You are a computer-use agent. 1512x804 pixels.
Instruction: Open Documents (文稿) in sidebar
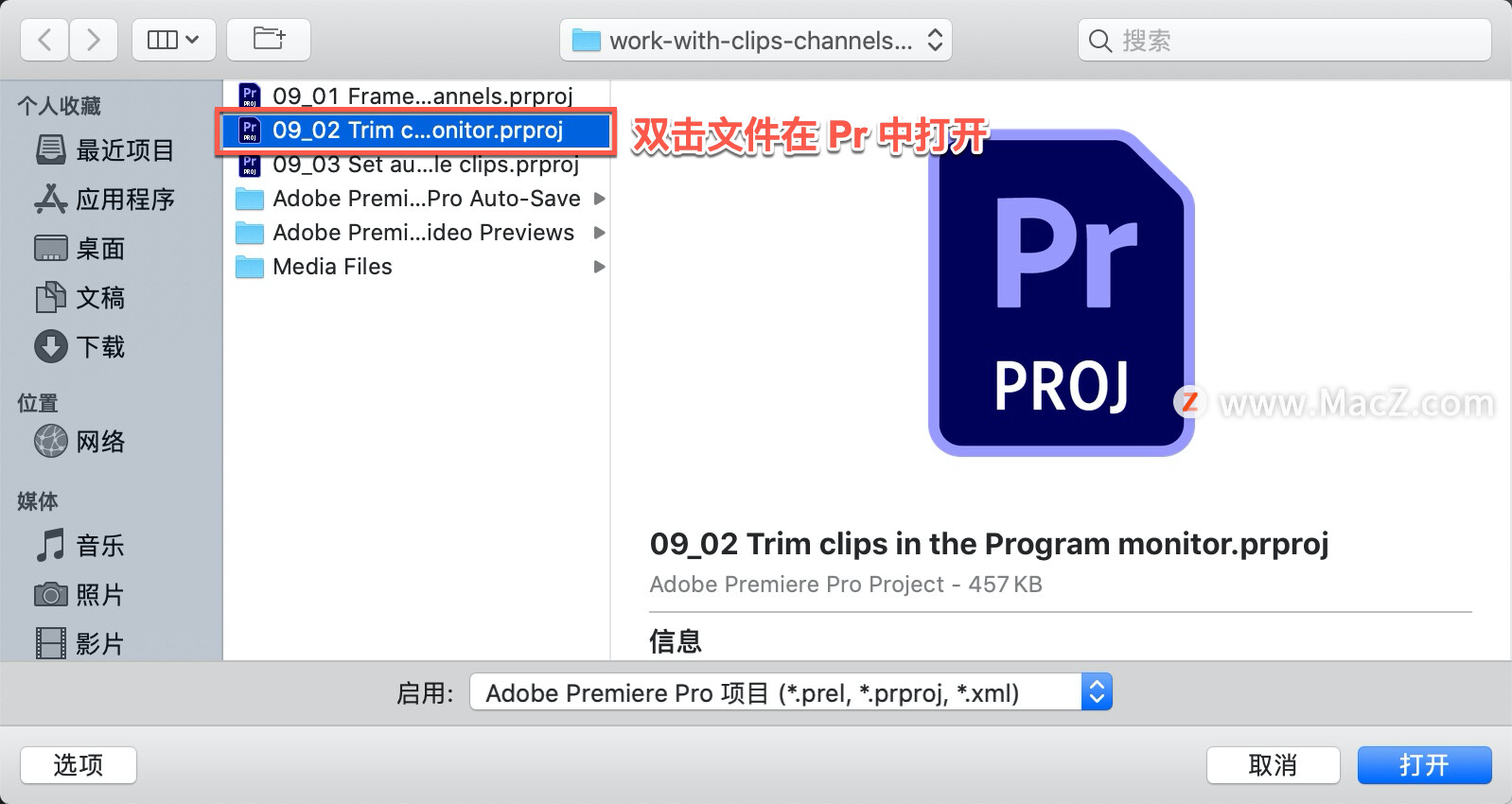80,298
